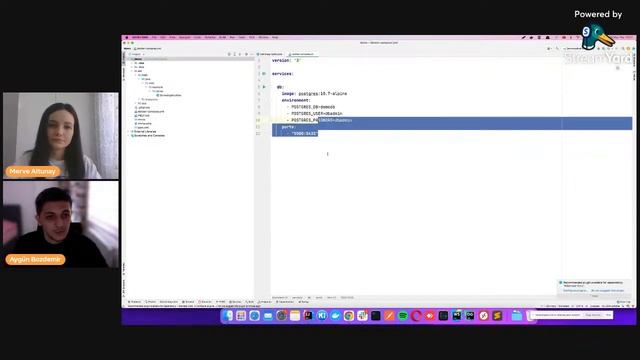Select opened file in Project panel
Viewport: 640px width, 360px height.
click(229, 54)
